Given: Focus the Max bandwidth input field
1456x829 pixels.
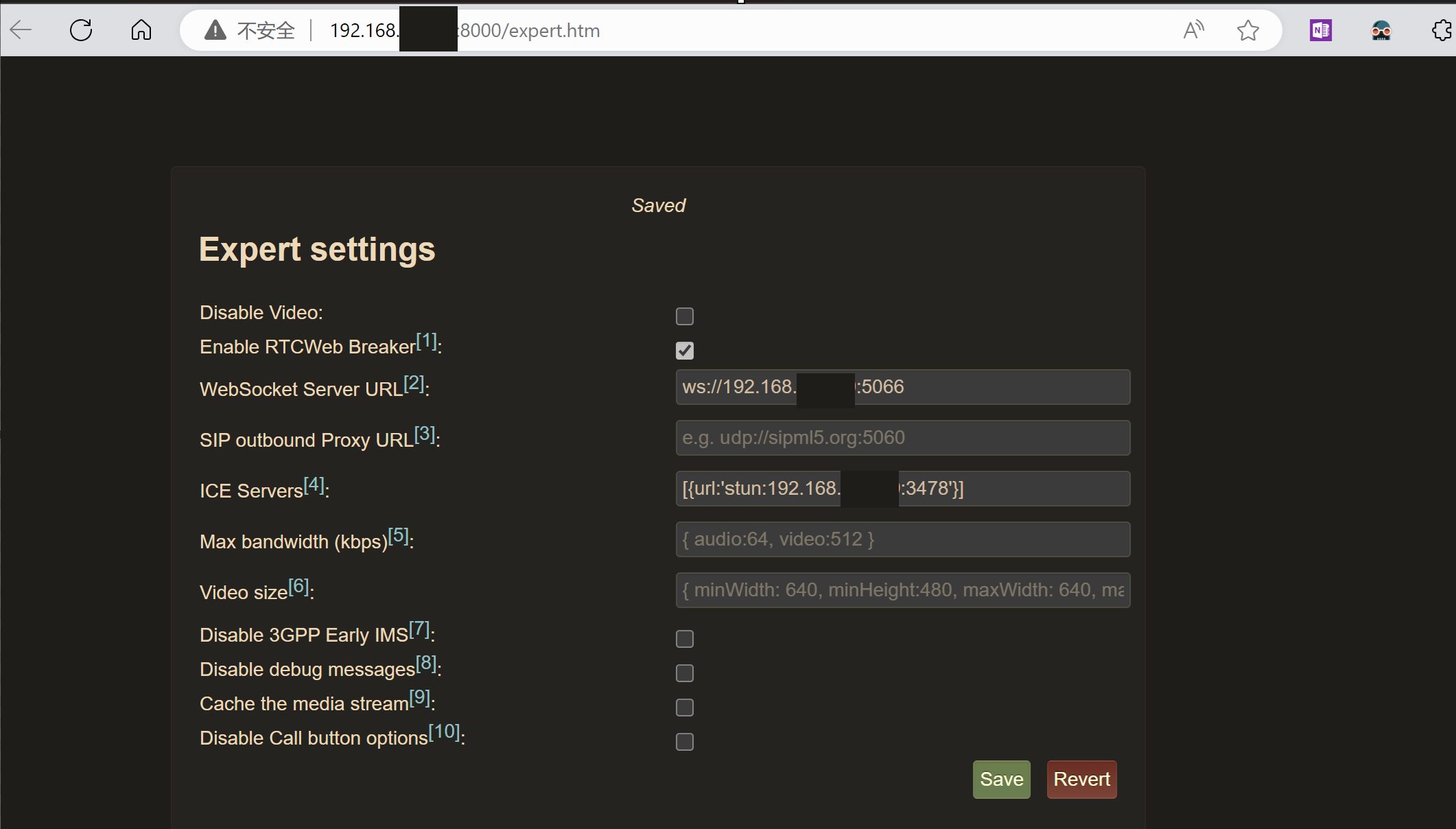Looking at the screenshot, I should [x=902, y=539].
